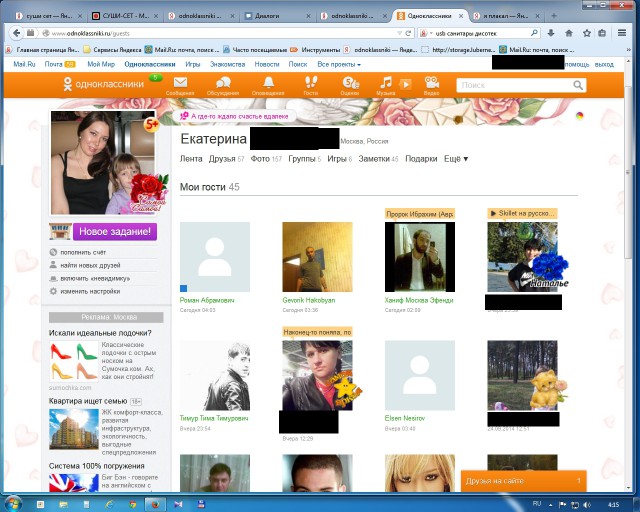Click the помощь link
Image resolution: width=640 pixels, height=512 pixels.
577,65
